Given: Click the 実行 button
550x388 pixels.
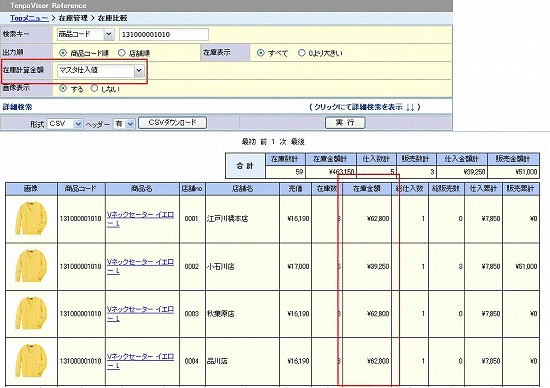Looking at the screenshot, I should tap(345, 123).
